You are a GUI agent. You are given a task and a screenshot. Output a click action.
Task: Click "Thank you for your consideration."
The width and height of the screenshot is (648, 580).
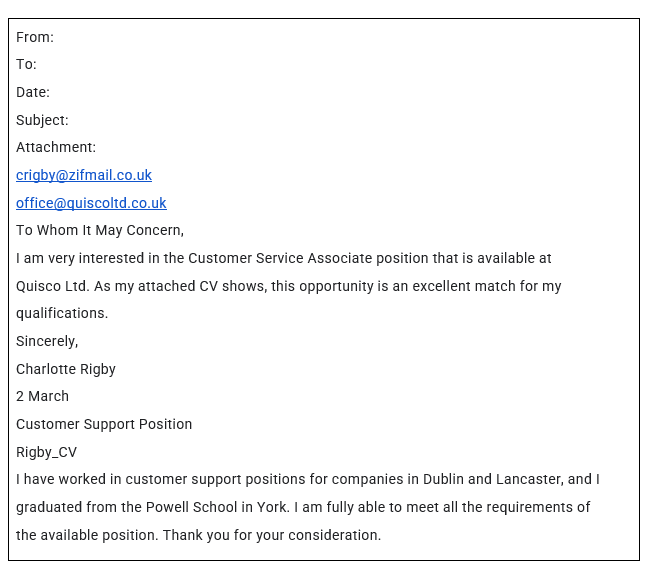(272, 535)
